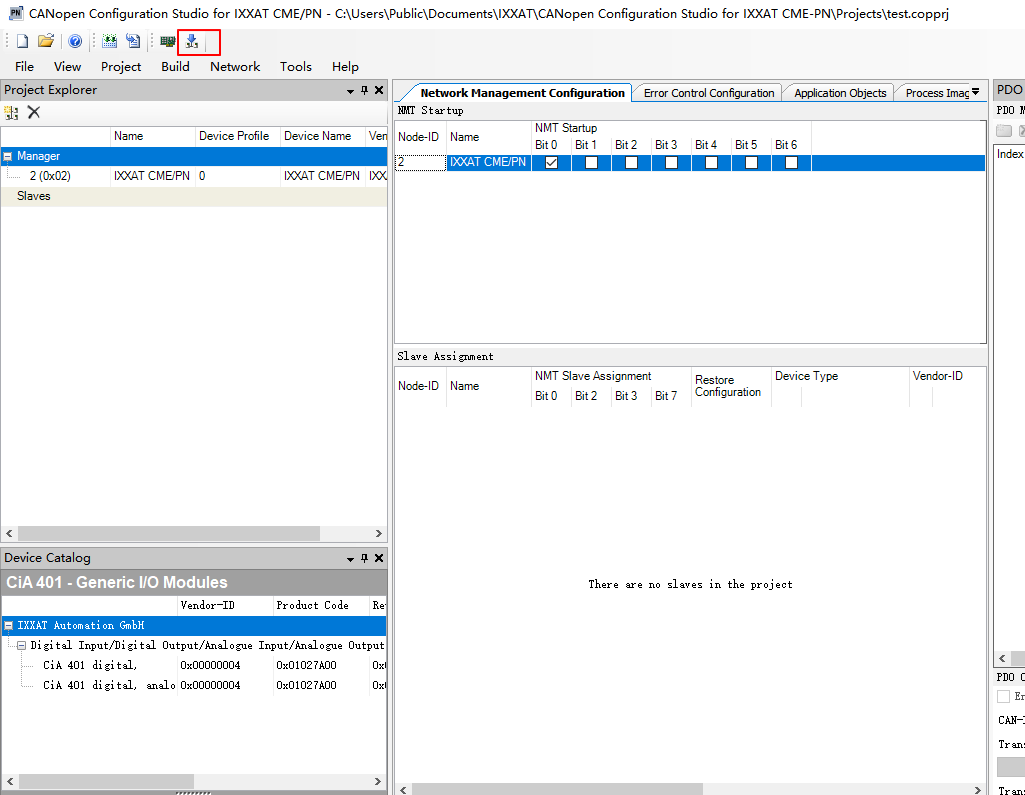Select the Slaves row in Project Explorer

193,196
